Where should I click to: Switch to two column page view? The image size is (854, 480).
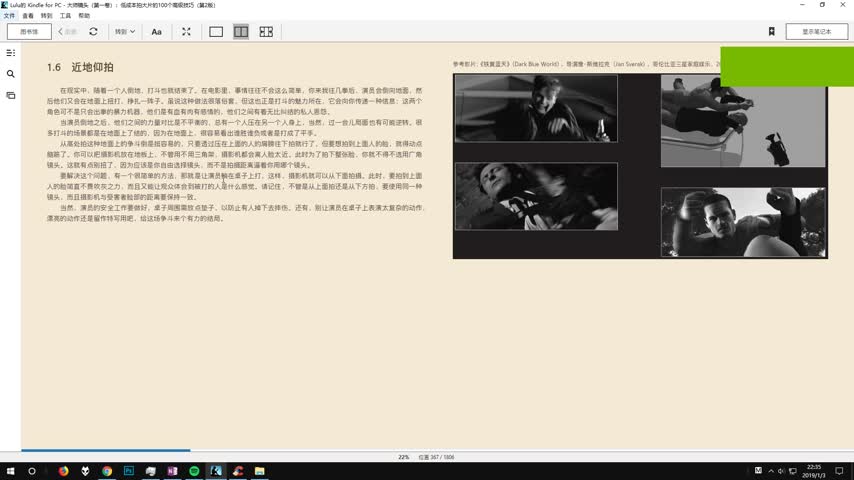click(x=241, y=32)
